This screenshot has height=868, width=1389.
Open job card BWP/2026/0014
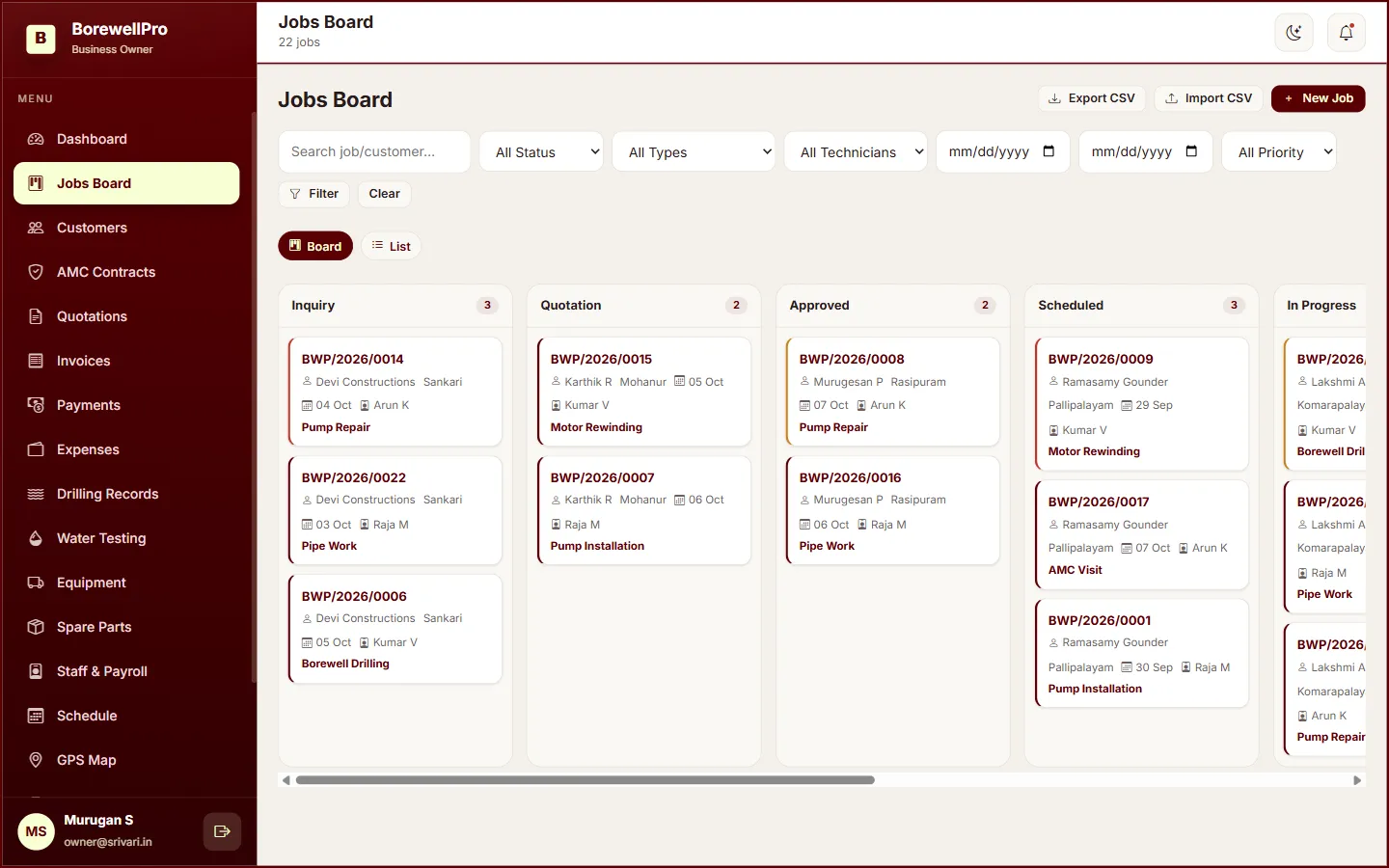395,392
